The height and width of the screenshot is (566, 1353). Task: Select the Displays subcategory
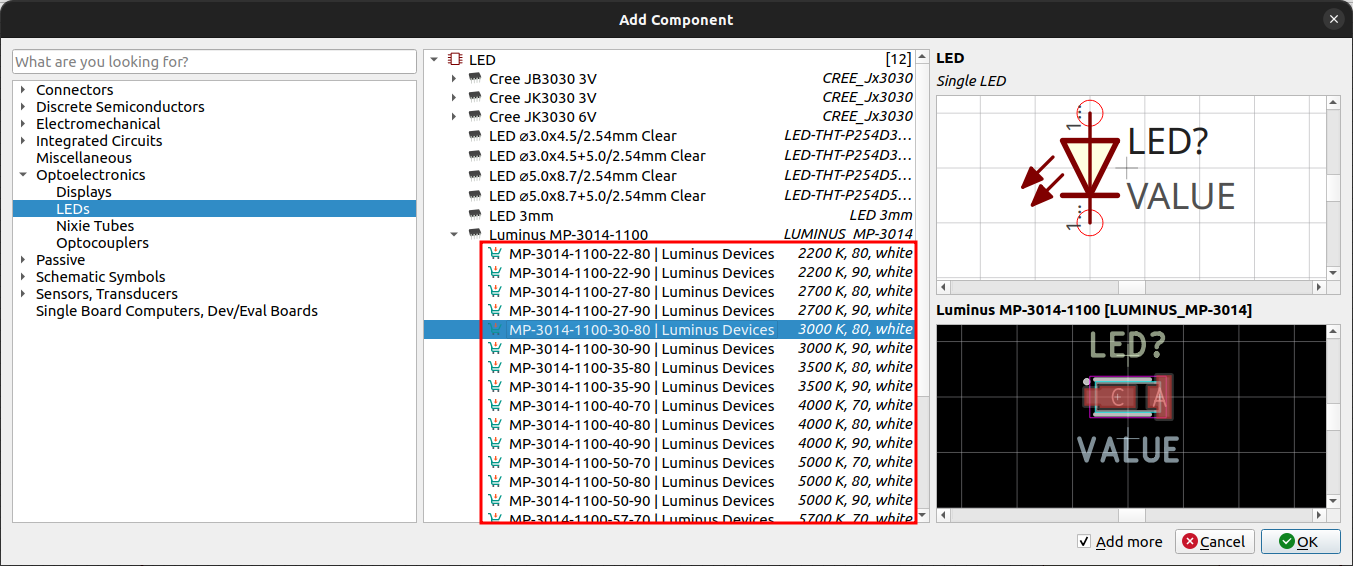click(84, 192)
